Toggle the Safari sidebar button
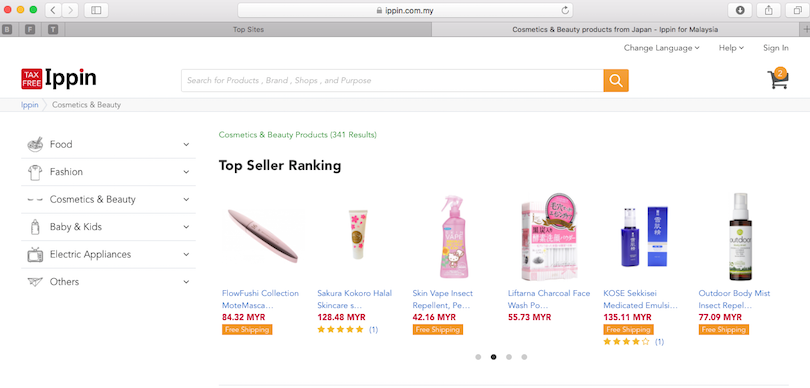 pyautogui.click(x=96, y=10)
